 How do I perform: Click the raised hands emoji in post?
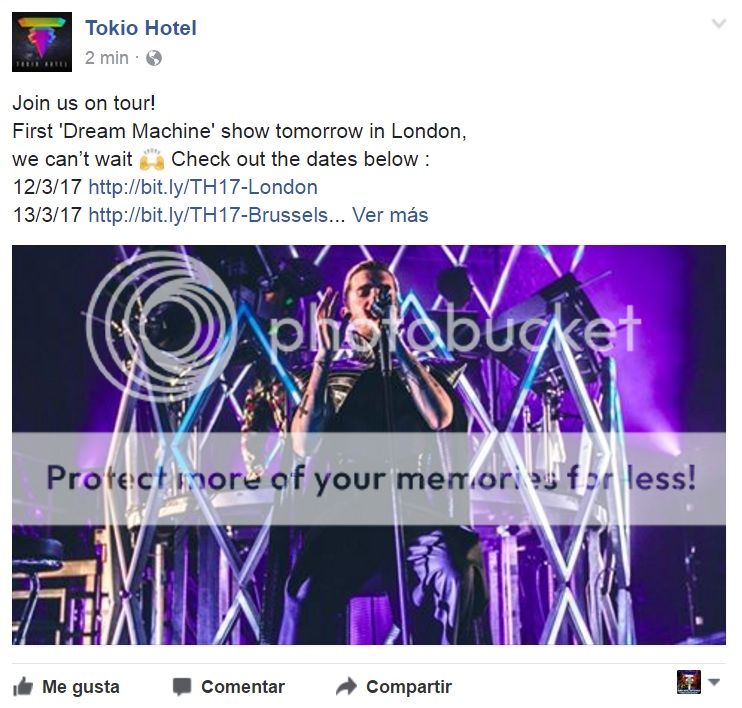pos(152,159)
